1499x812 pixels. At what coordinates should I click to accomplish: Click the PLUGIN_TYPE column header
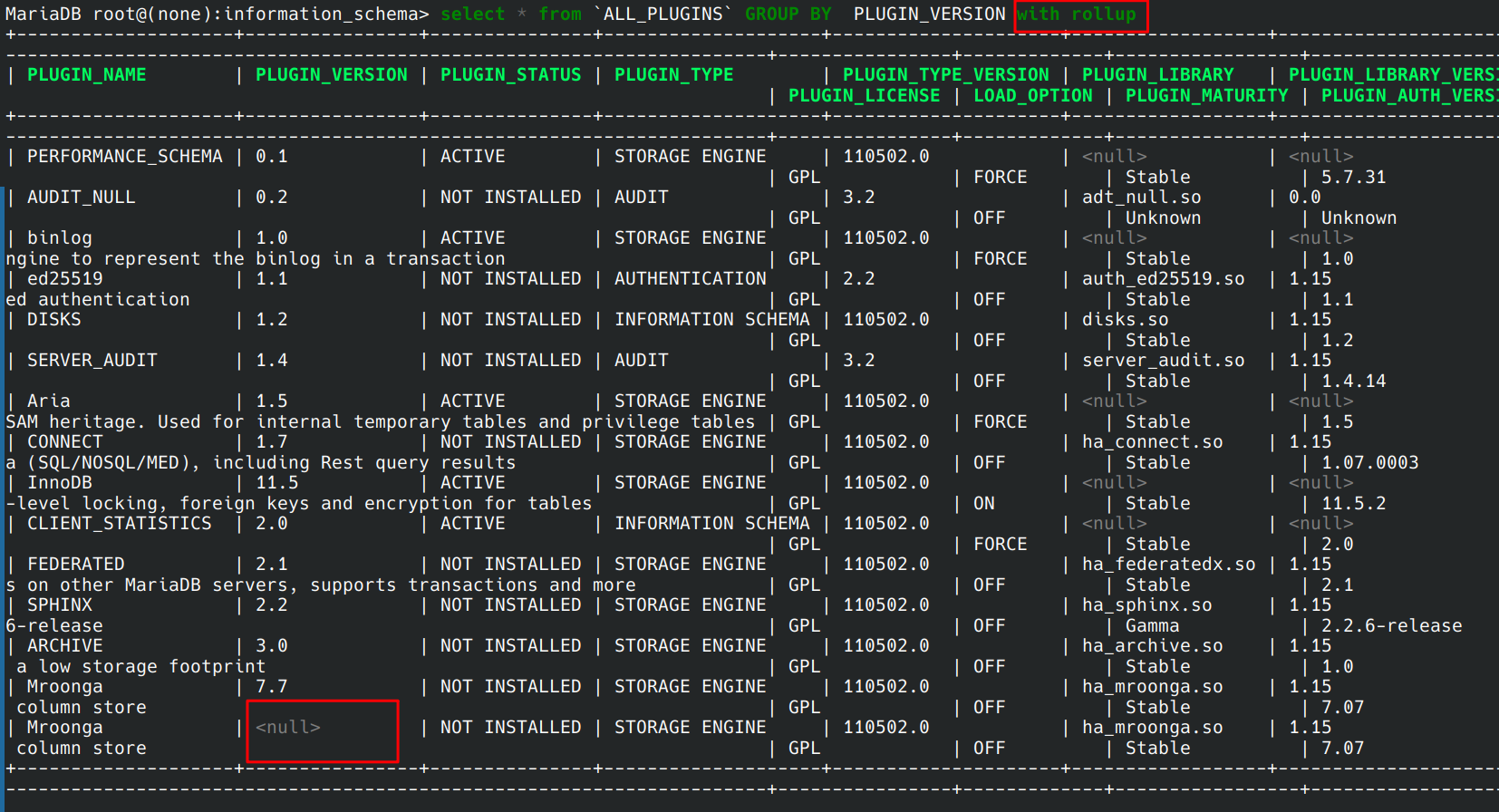coord(674,75)
